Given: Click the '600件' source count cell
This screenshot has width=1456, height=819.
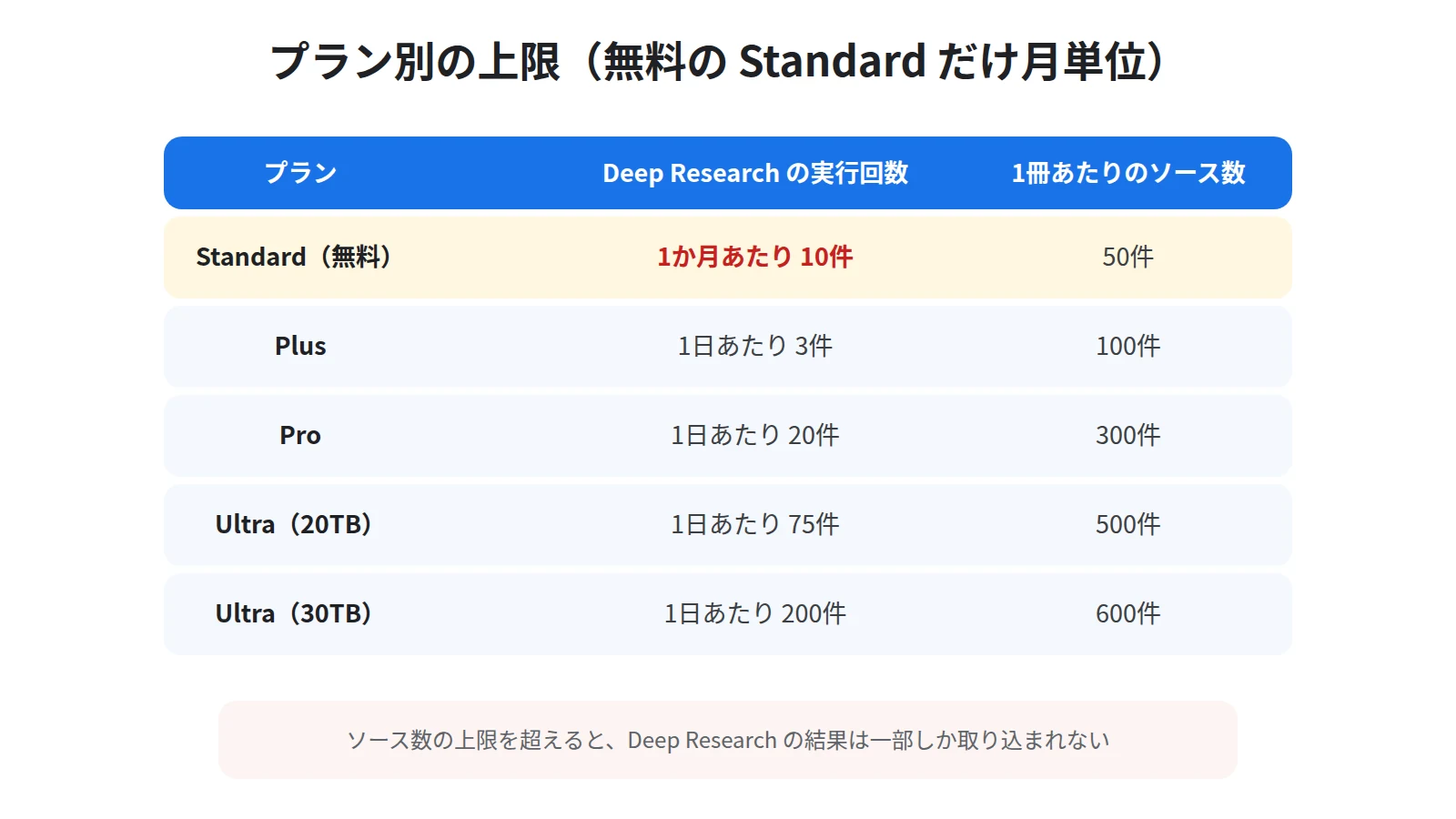Looking at the screenshot, I should click(x=1128, y=613).
